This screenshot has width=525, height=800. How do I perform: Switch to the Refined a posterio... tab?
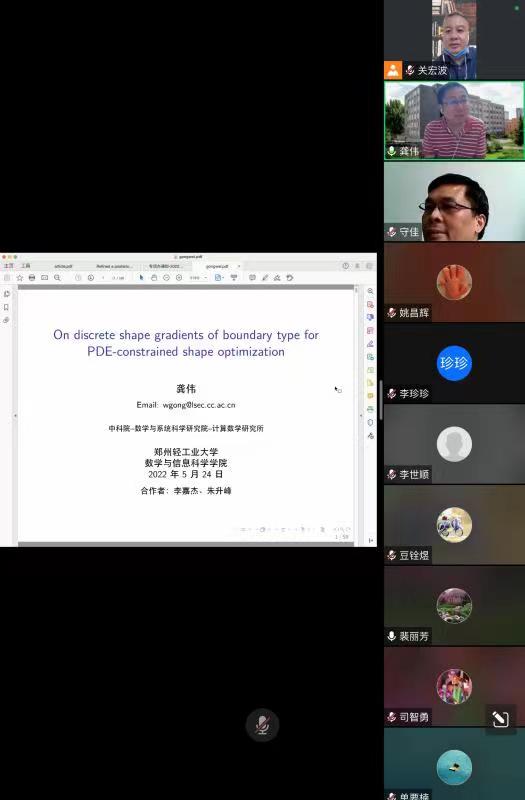114,266
